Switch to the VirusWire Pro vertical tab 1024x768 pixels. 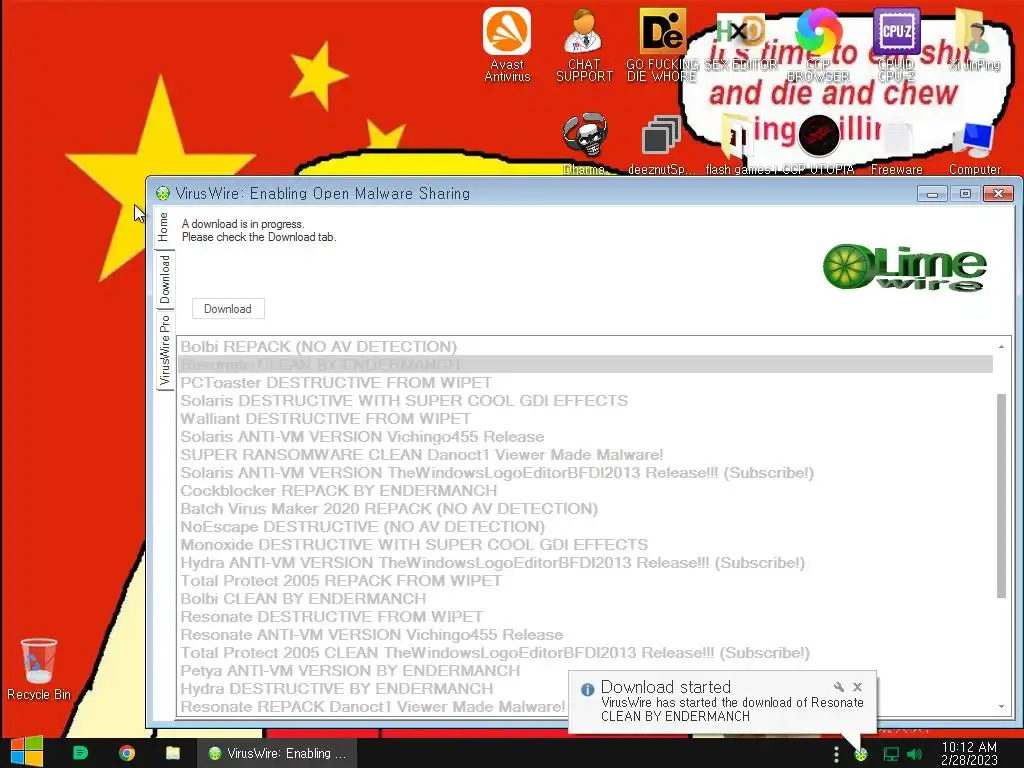[x=164, y=351]
